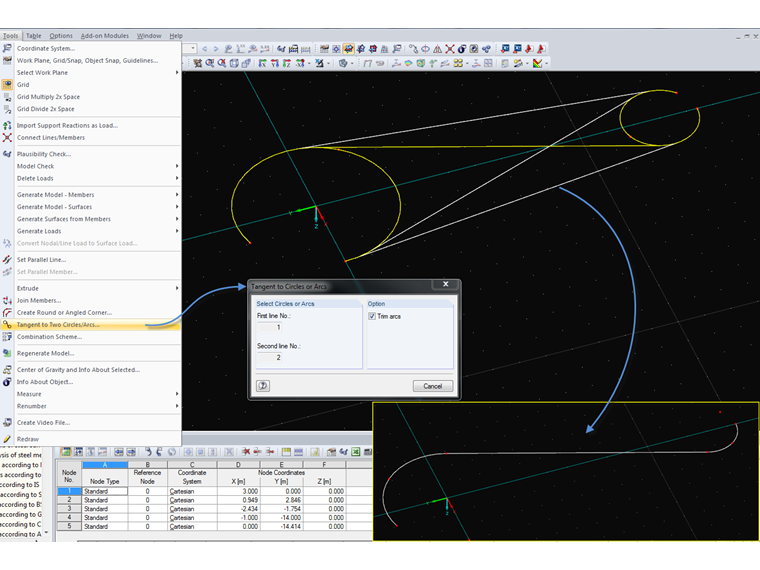Click the Info About Object icon
The height and width of the screenshot is (570, 760).
(x=7, y=382)
